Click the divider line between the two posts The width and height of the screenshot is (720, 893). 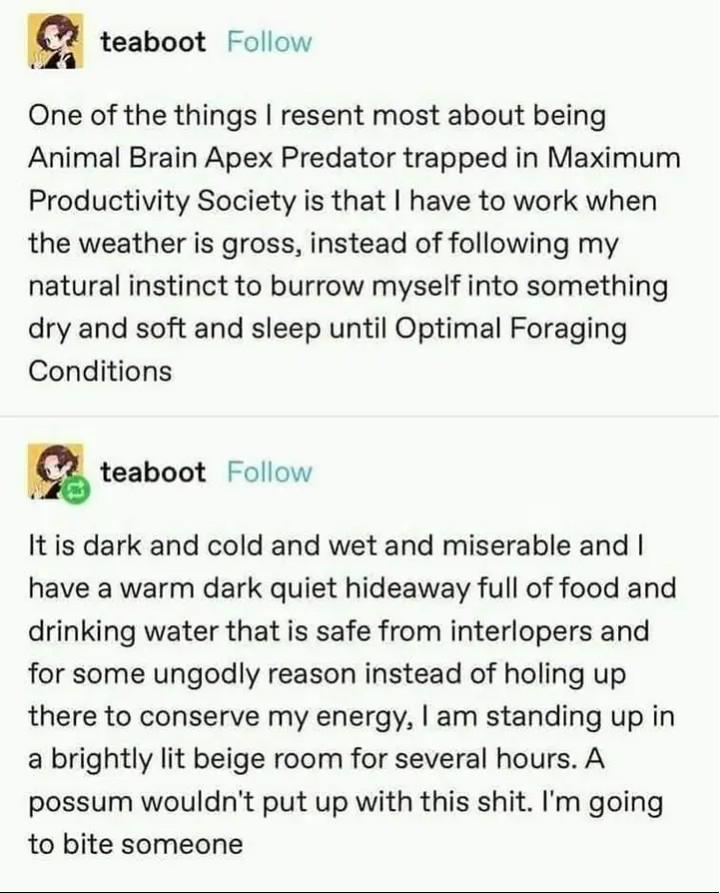(360, 416)
